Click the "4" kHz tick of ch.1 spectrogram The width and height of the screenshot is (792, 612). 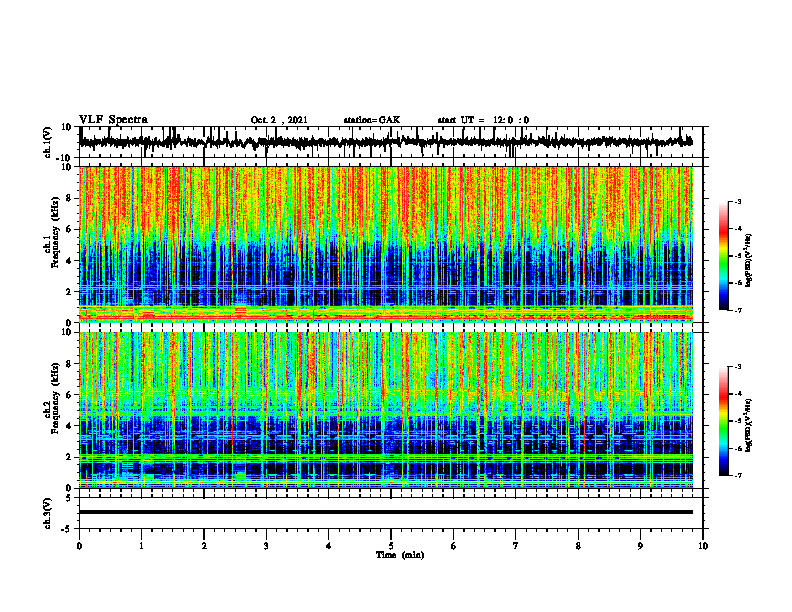(x=70, y=261)
